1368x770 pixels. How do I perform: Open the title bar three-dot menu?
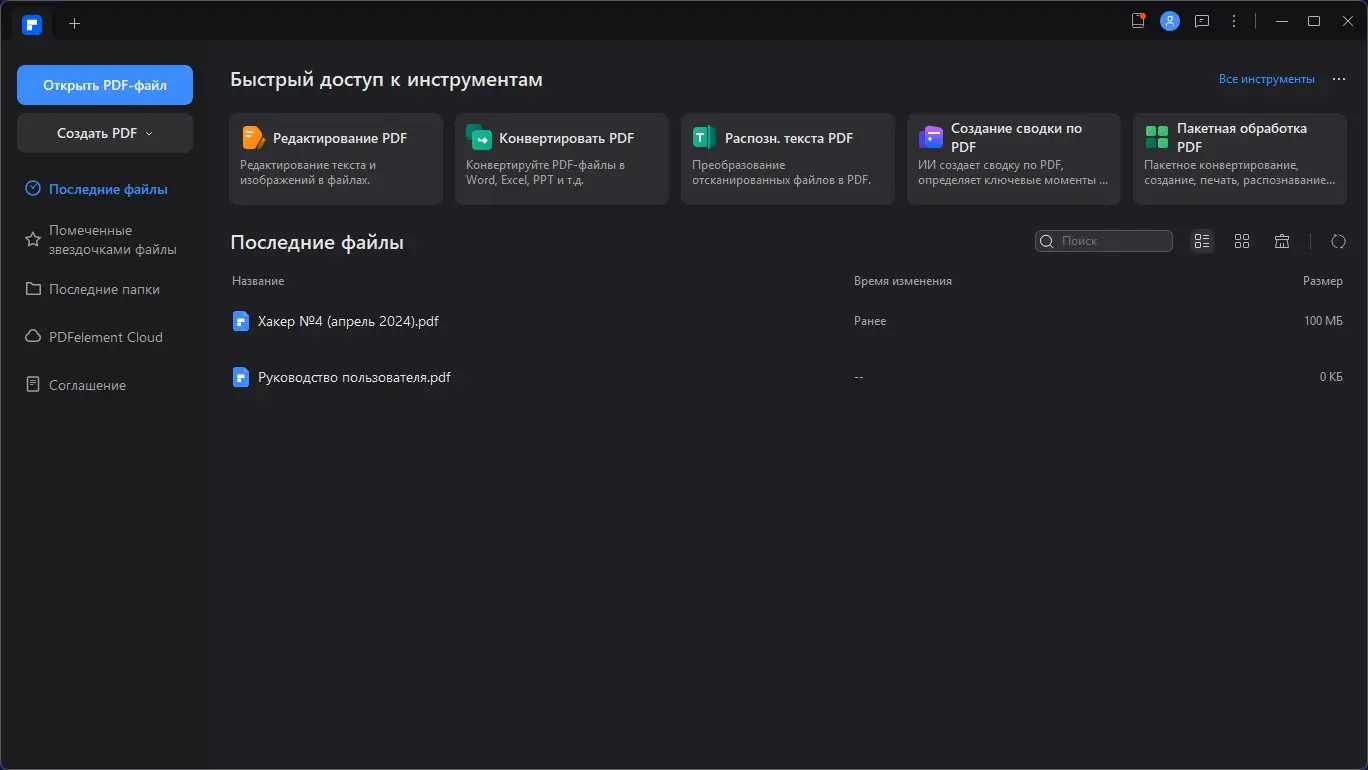pyautogui.click(x=1234, y=21)
